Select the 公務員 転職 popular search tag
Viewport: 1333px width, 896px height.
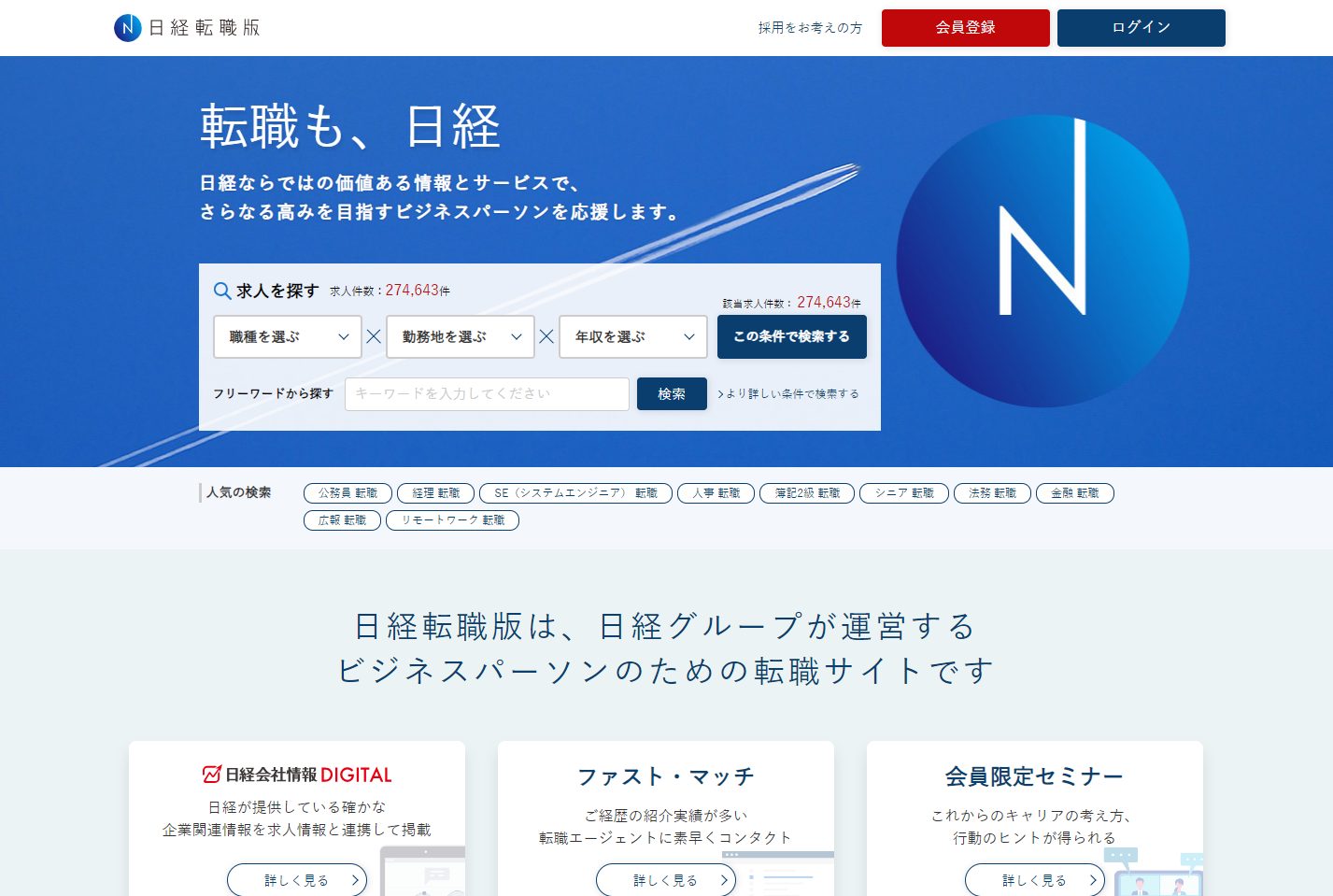347,493
